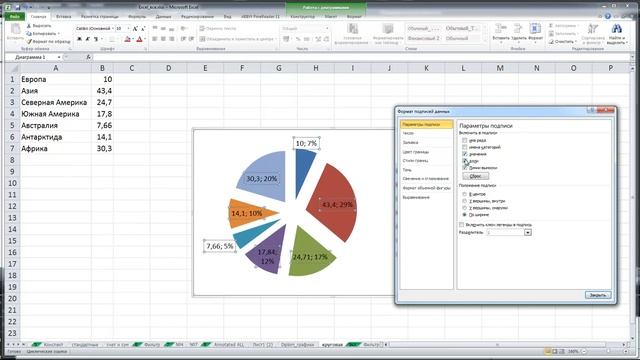Screen dimensions: 640x360
Task: Check the series name (имя ряда) checkbox
Action: point(464,140)
